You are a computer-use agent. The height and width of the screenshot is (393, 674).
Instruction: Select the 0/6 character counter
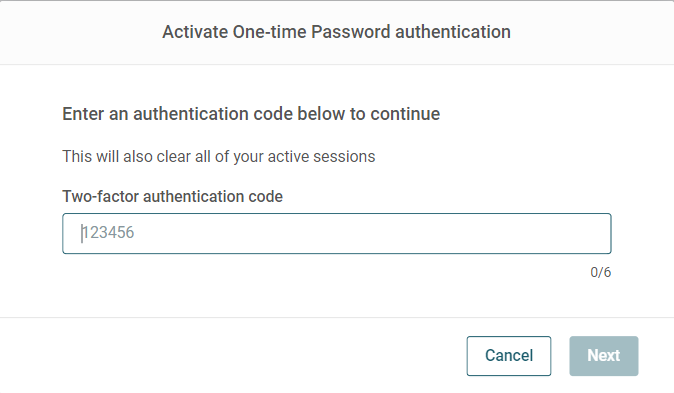[600, 272]
